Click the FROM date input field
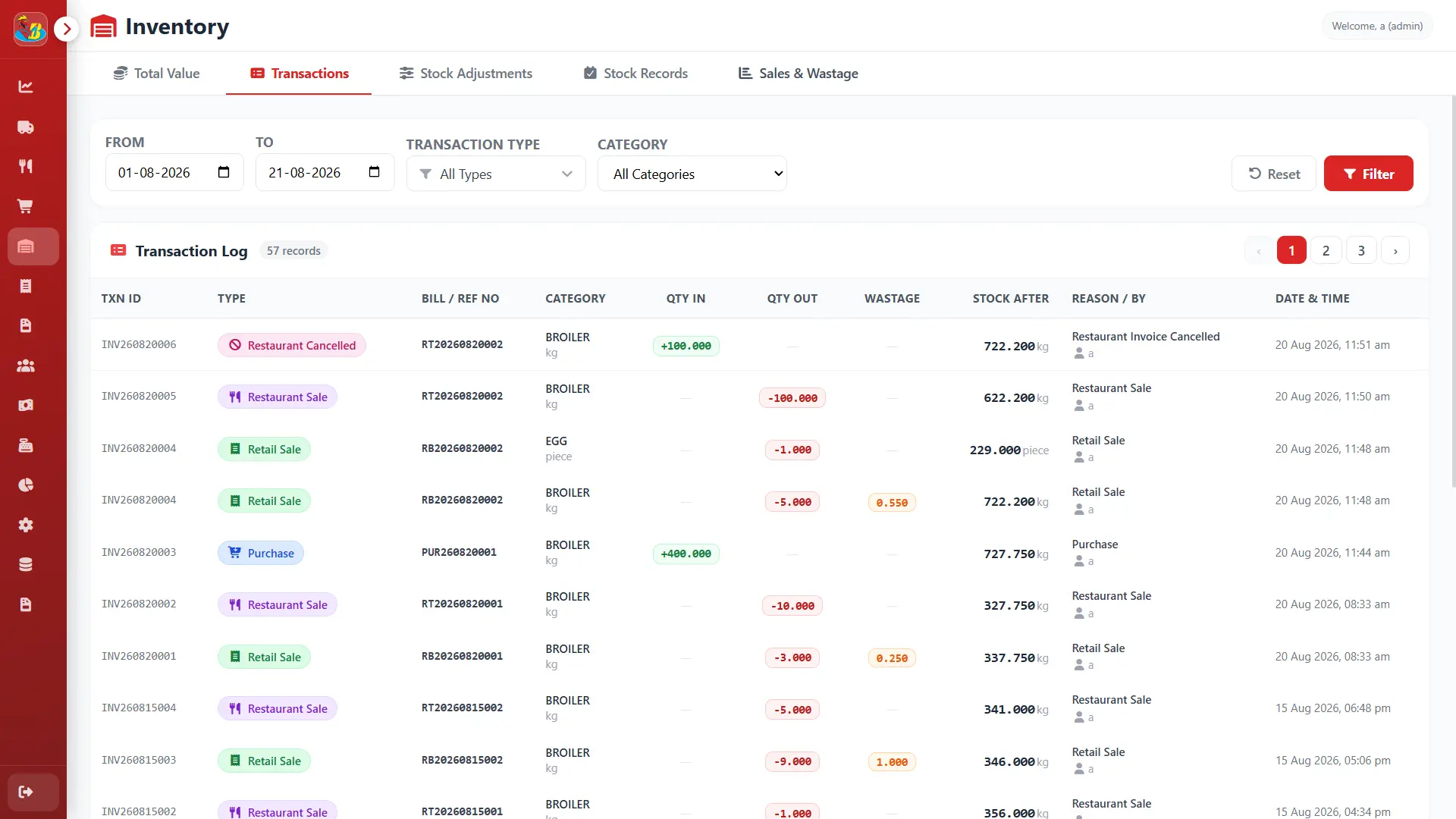Image resolution: width=1456 pixels, height=819 pixels. (x=174, y=172)
